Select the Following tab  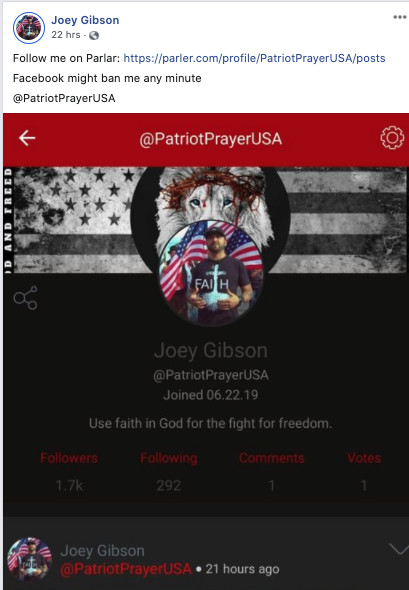(x=169, y=458)
